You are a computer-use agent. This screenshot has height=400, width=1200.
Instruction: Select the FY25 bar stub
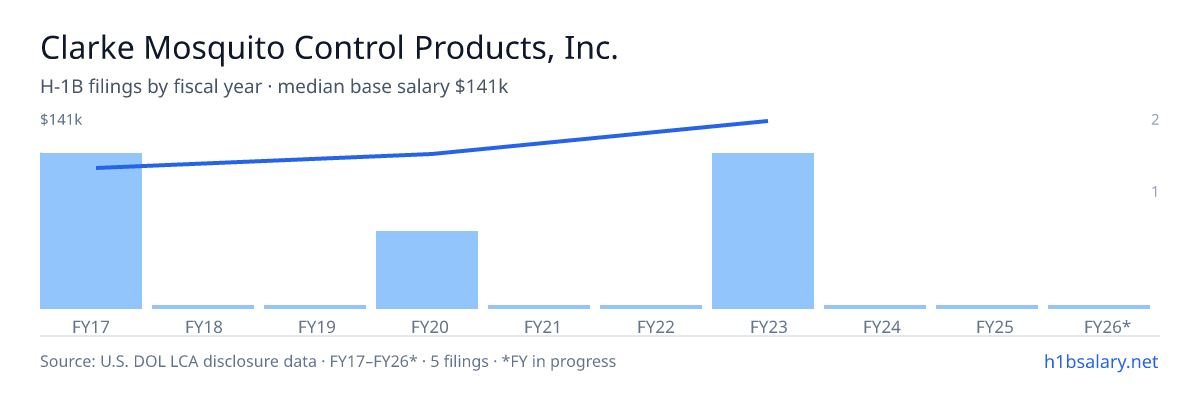(987, 307)
